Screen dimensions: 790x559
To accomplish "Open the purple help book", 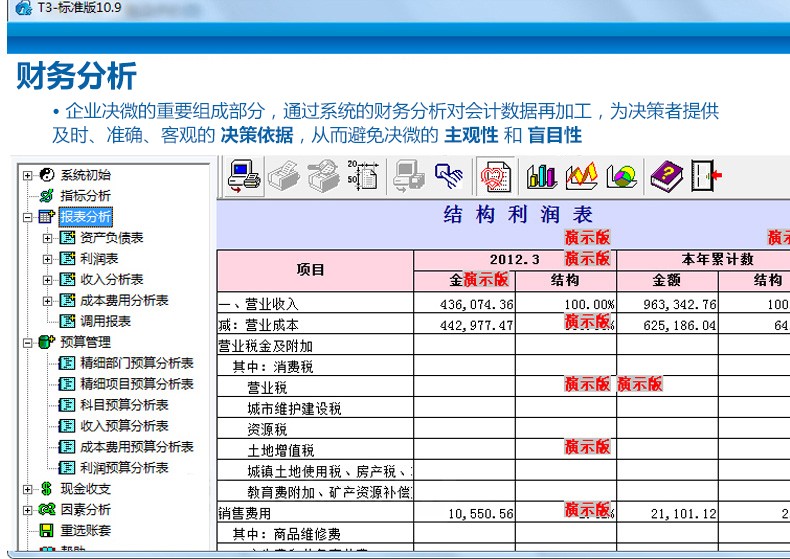I will click(667, 176).
